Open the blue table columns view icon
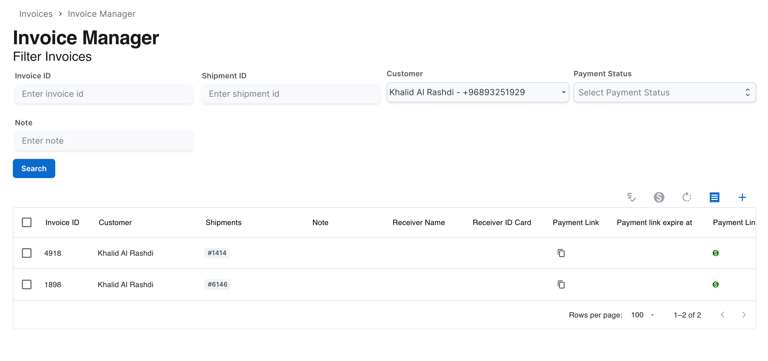 point(715,197)
